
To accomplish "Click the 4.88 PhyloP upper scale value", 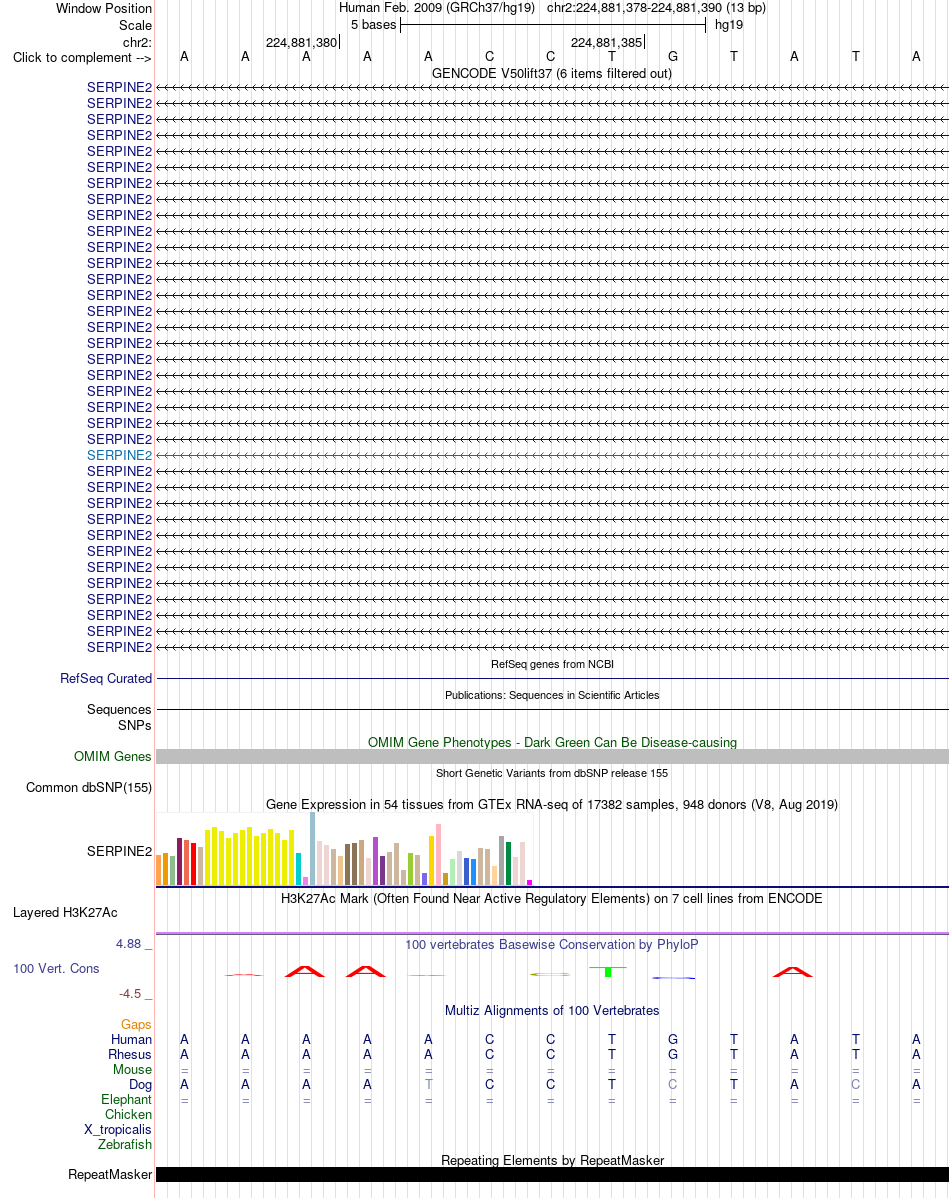I will (128, 944).
